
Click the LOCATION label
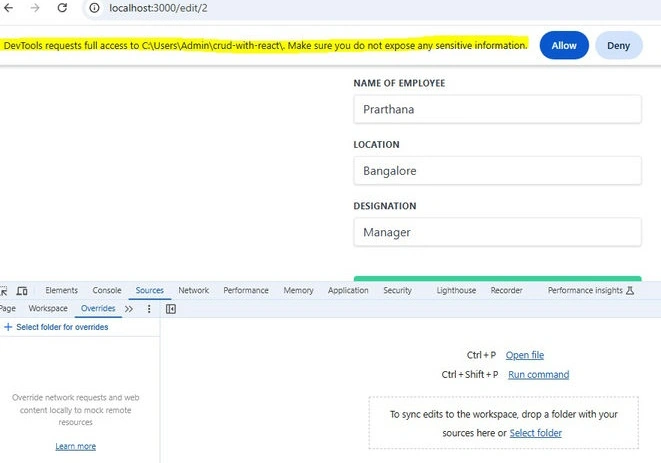point(376,145)
